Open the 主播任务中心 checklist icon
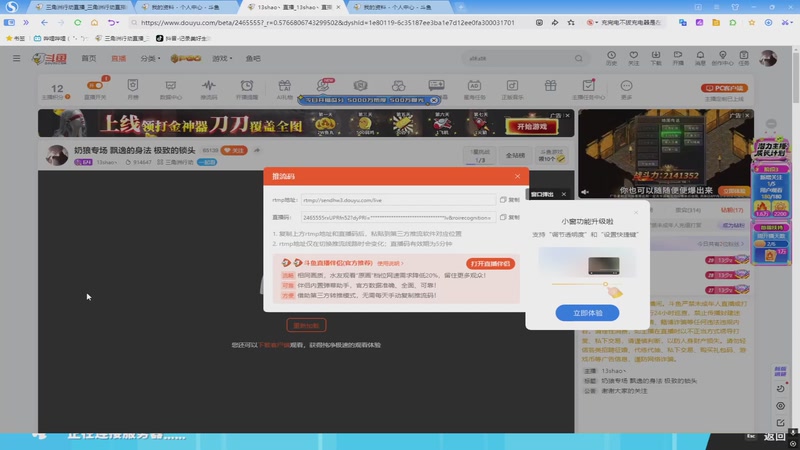800x450 pixels. [x=588, y=89]
